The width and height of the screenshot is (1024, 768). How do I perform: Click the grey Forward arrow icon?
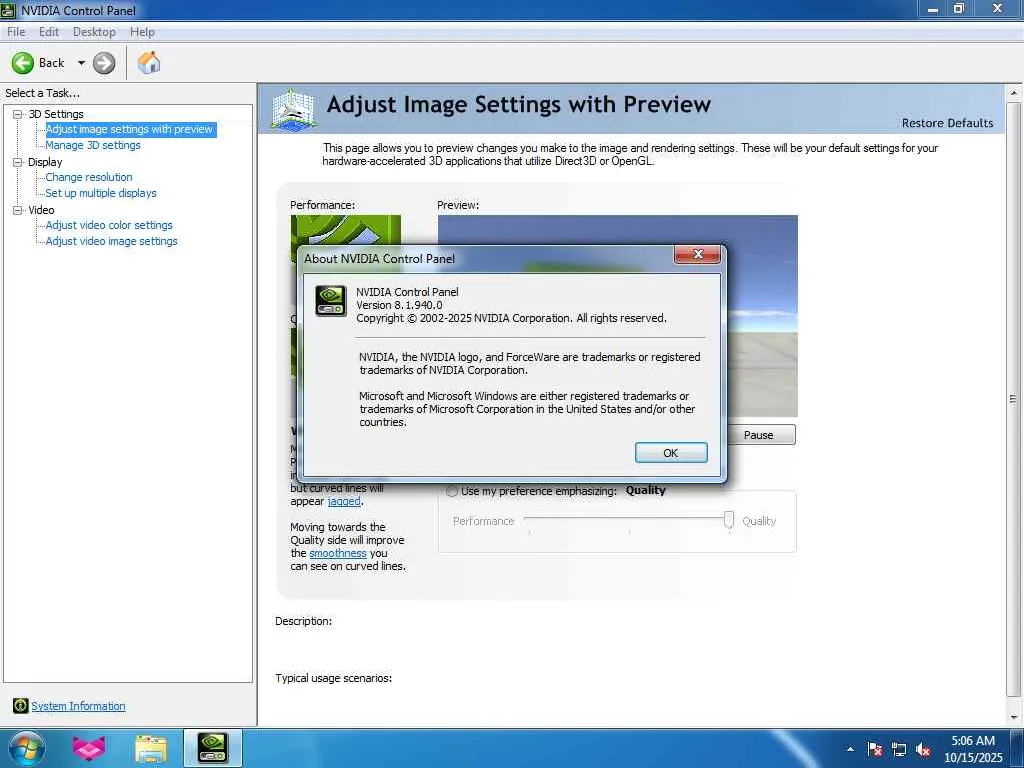point(104,63)
